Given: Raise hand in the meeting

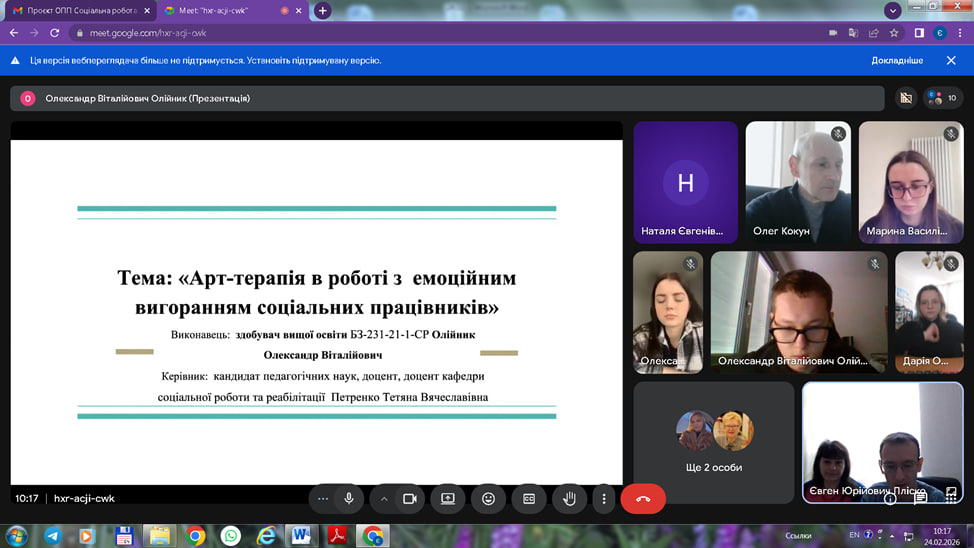Looking at the screenshot, I should [x=569, y=498].
